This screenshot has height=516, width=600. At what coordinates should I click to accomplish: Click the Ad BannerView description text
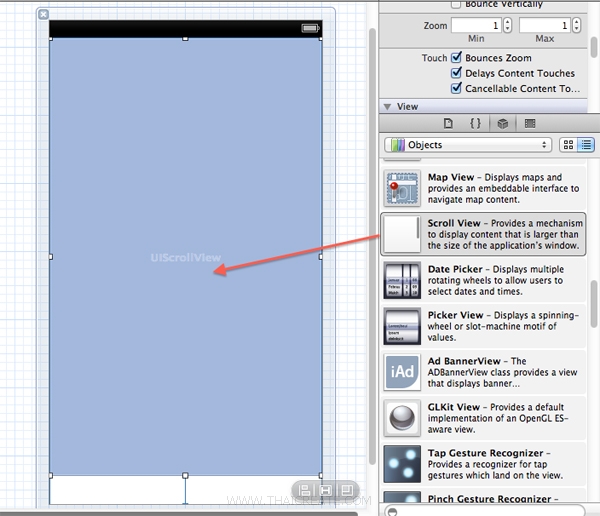point(502,372)
